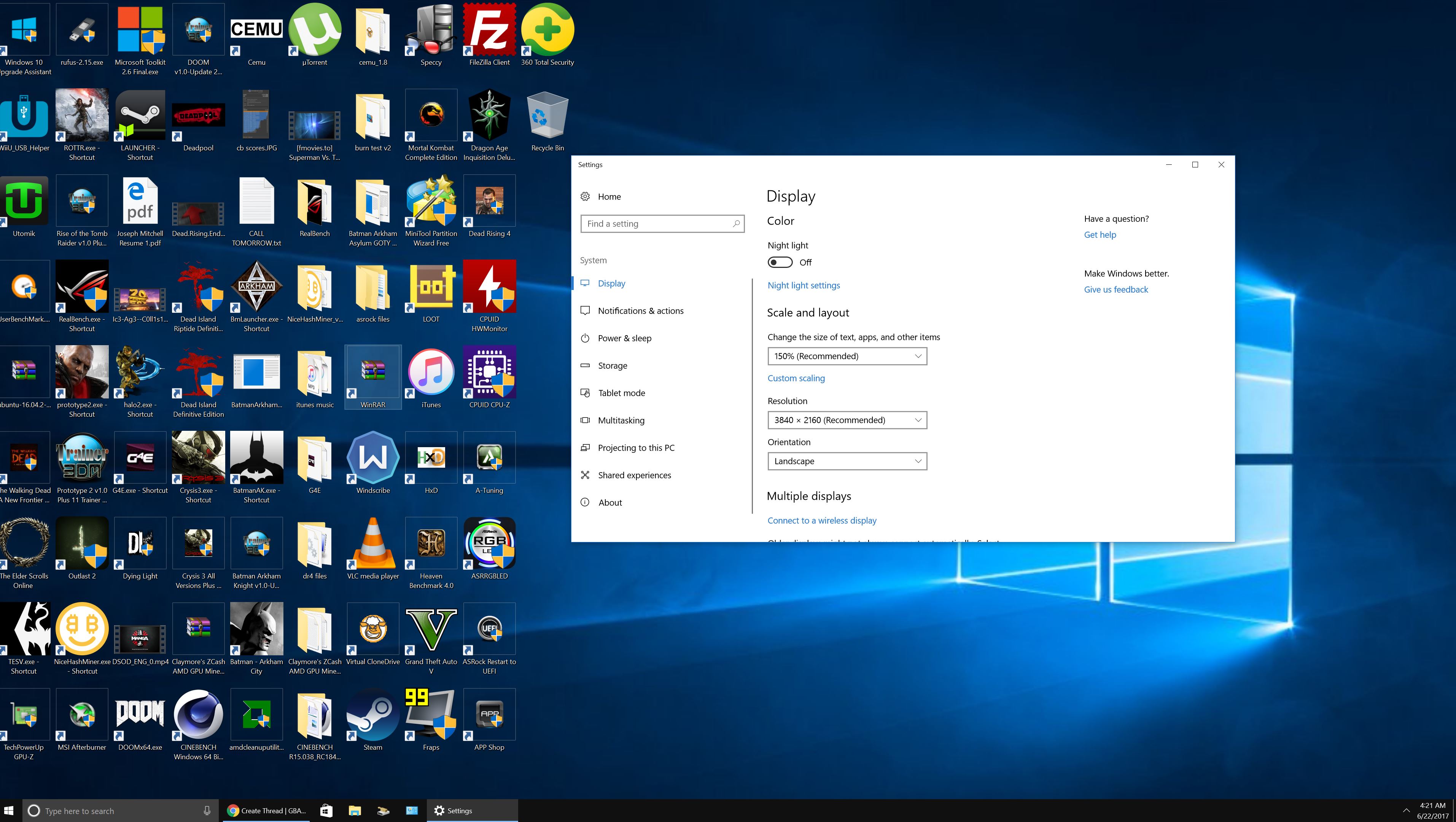Open the Orientation Landscape dropdown

[x=847, y=461]
